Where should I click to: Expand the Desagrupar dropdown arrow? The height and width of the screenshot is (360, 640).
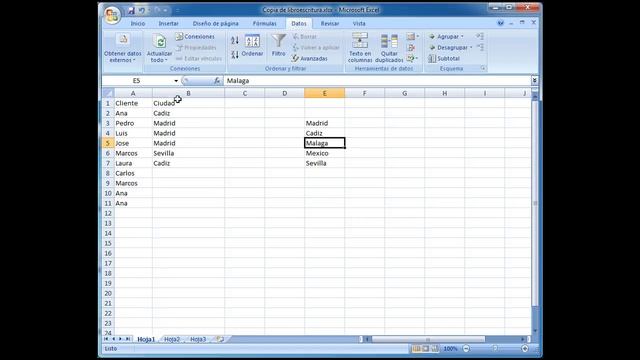(x=471, y=48)
